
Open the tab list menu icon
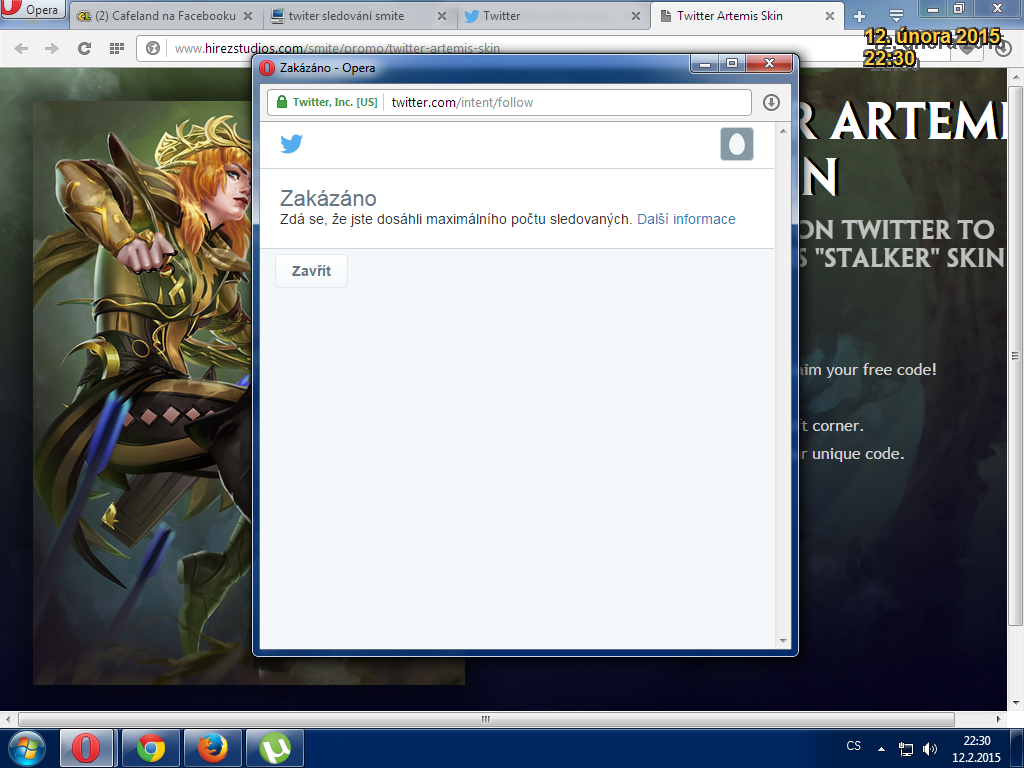pyautogui.click(x=897, y=16)
